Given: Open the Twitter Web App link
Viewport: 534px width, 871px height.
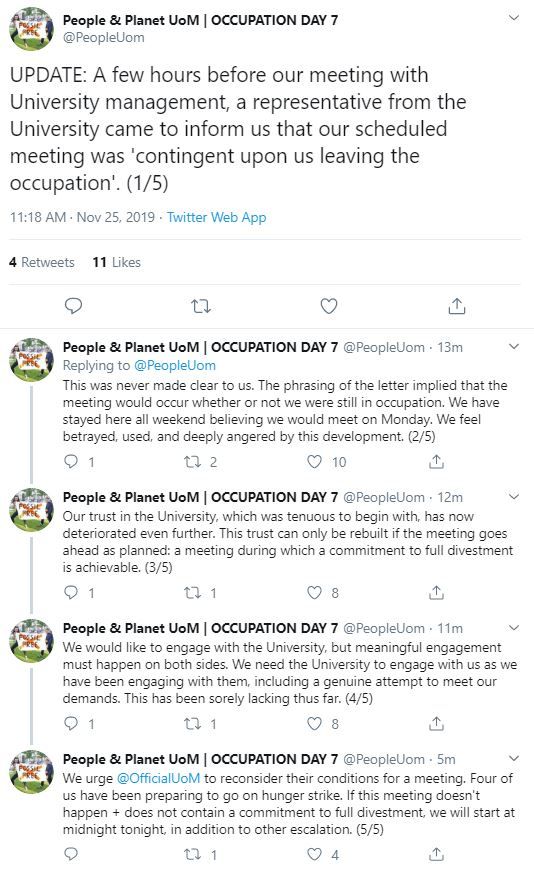Looking at the screenshot, I should click(216, 217).
